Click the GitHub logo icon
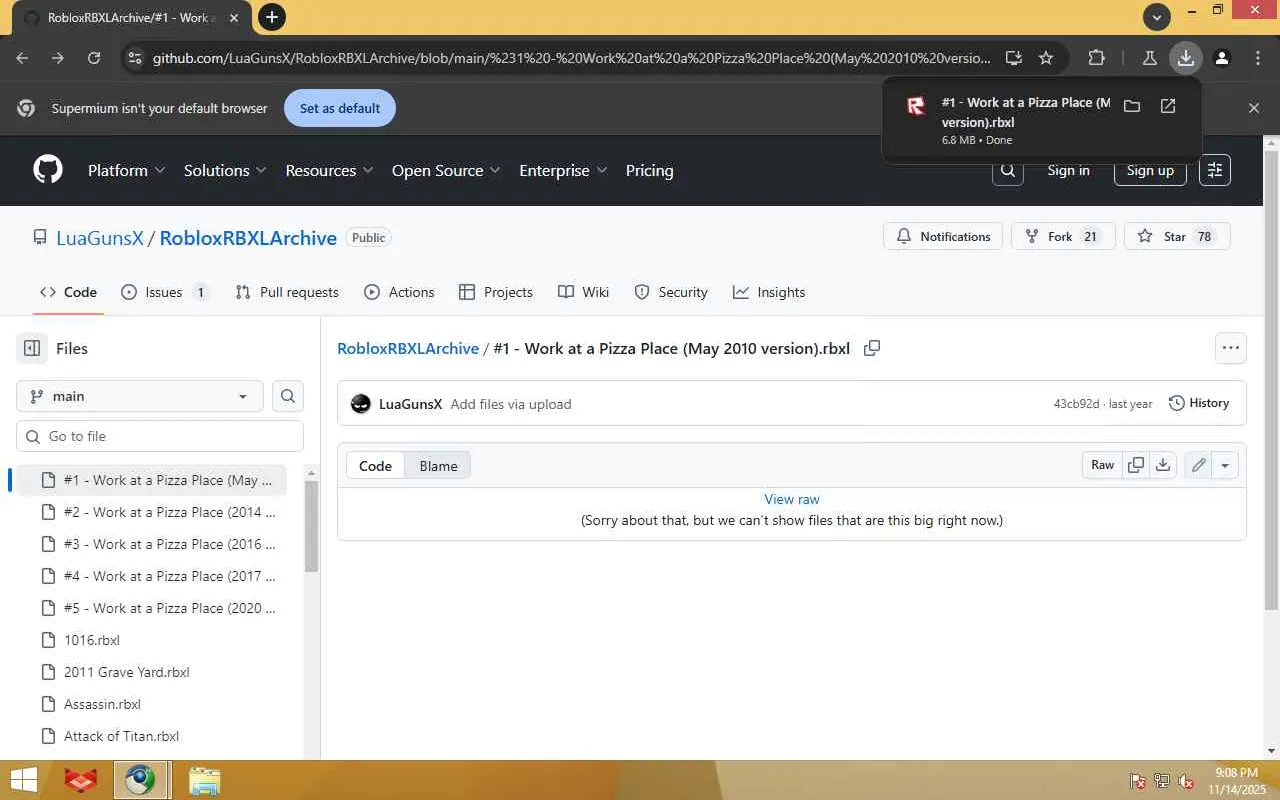The height and width of the screenshot is (800, 1280). tap(48, 170)
